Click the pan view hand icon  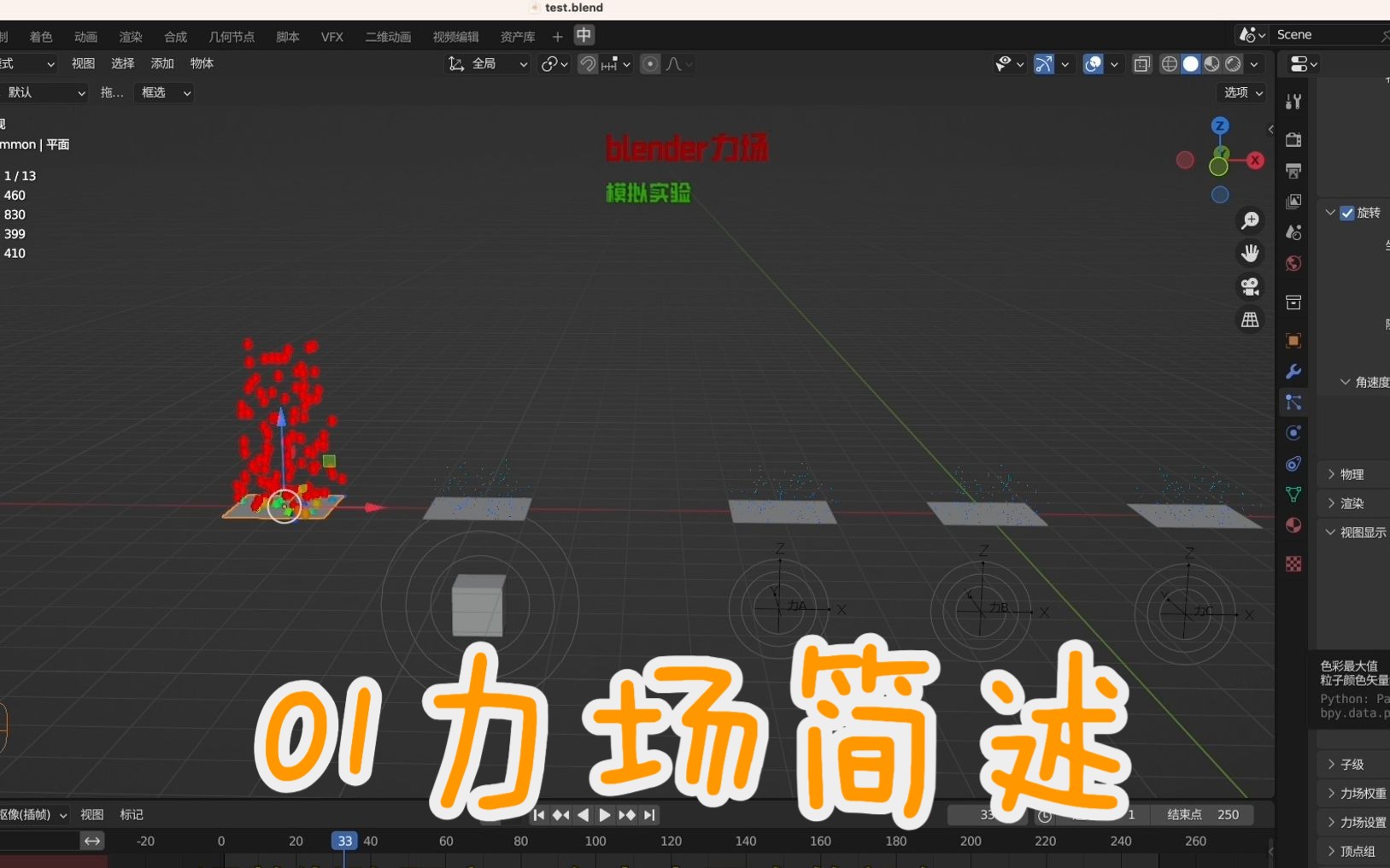(x=1250, y=254)
